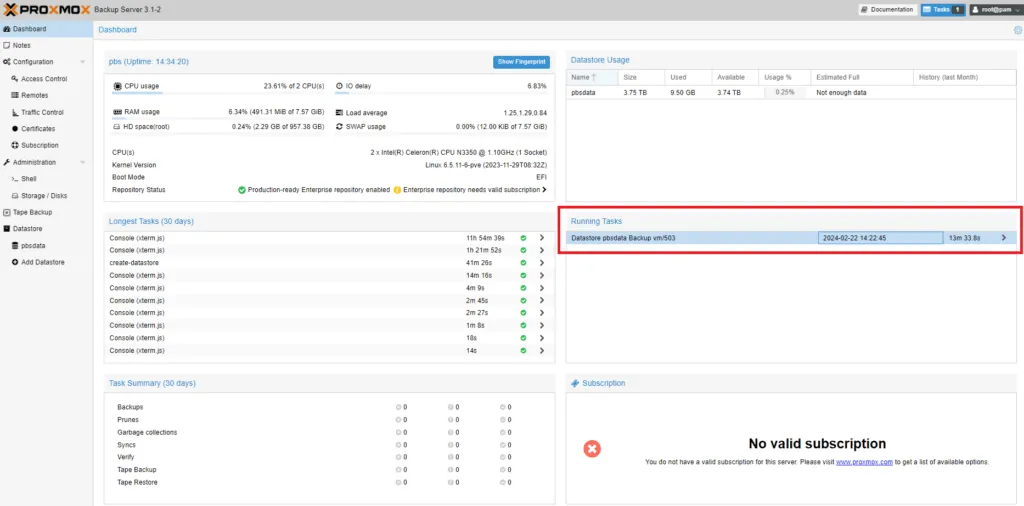The width and height of the screenshot is (1024, 506).
Task: Click the Show Fingerprint button
Action: coord(521,62)
